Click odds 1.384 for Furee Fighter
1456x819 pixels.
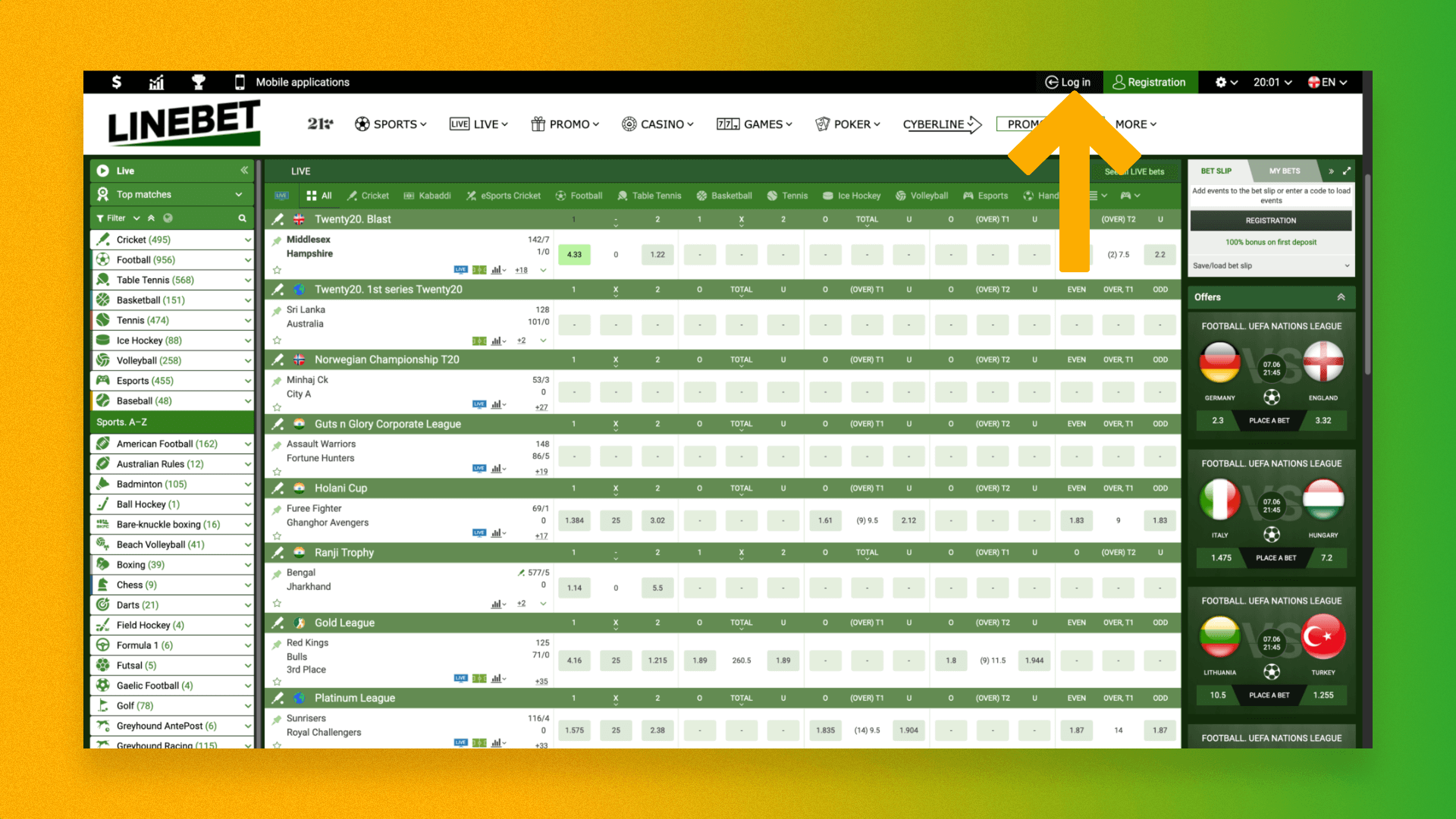574,520
